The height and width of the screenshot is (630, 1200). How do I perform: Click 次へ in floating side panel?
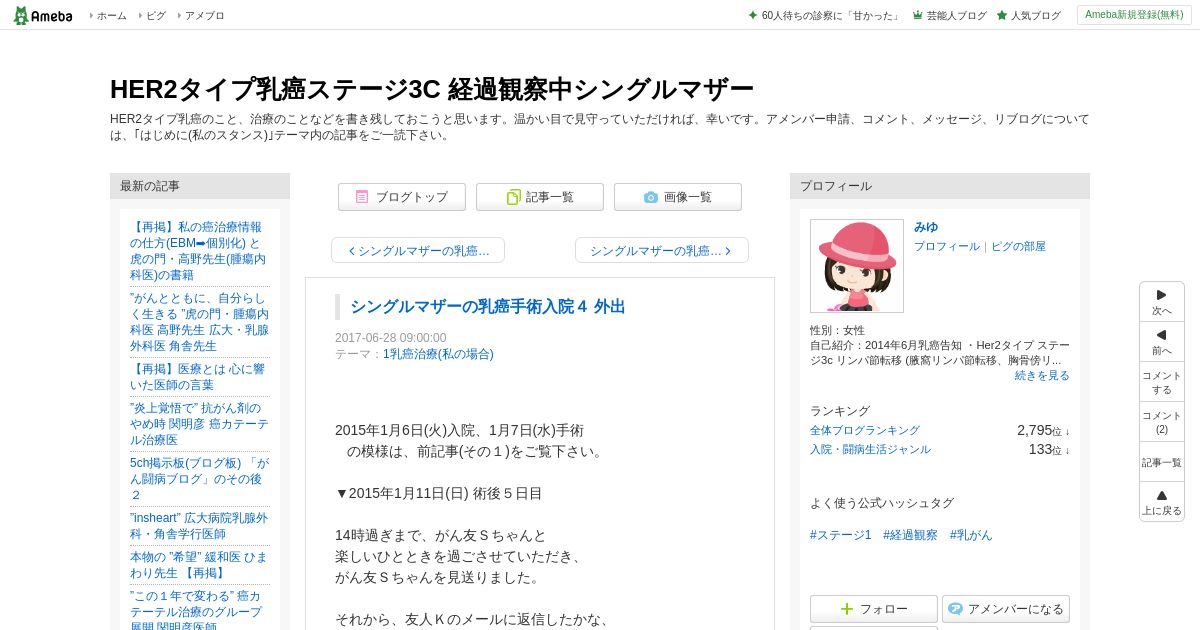[x=1162, y=302]
